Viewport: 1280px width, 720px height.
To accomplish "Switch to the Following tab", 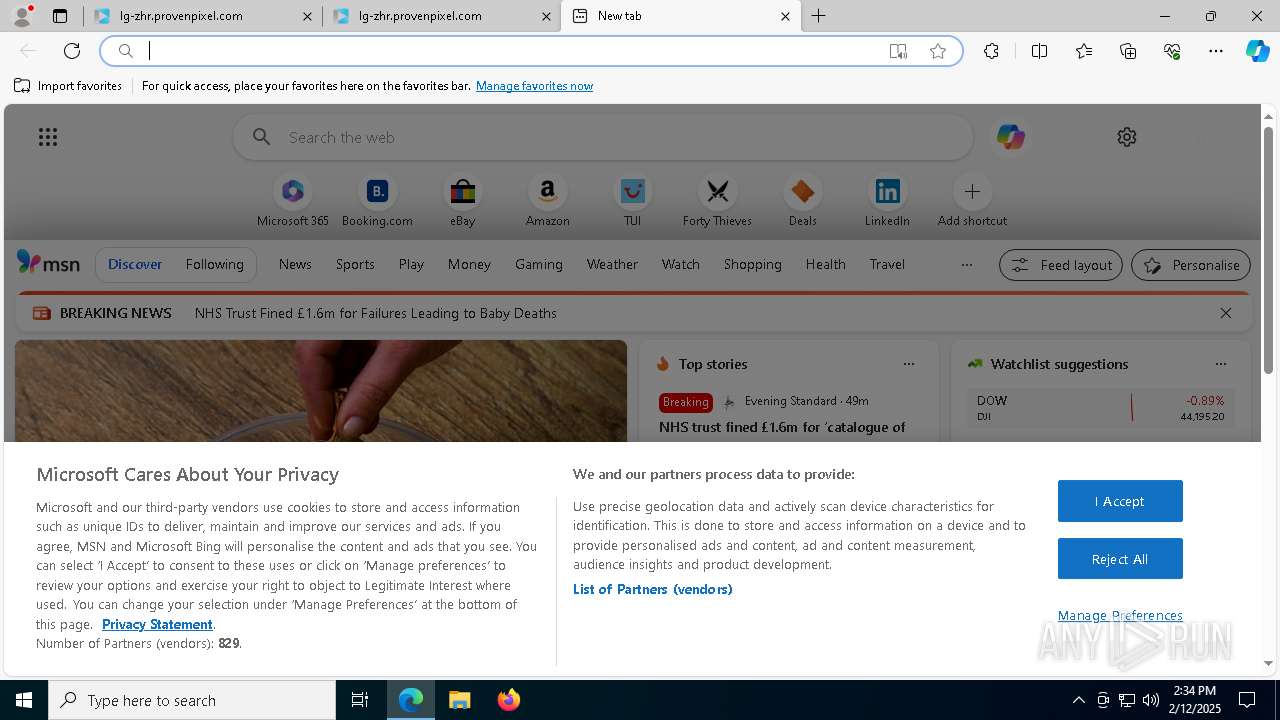I will [x=214, y=264].
